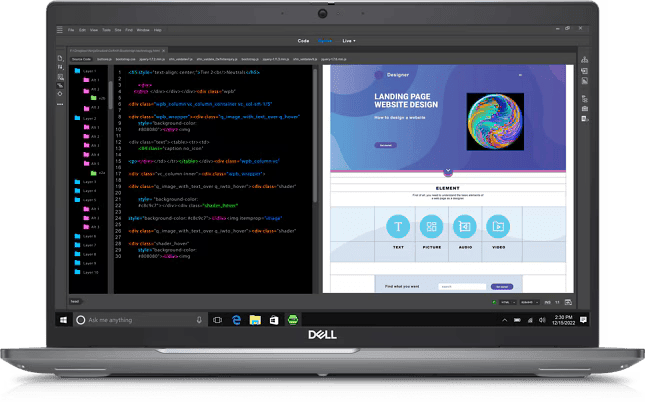Image resolution: width=645 pixels, height=402 pixels.
Task: Switch to Code view
Action: pos(303,41)
